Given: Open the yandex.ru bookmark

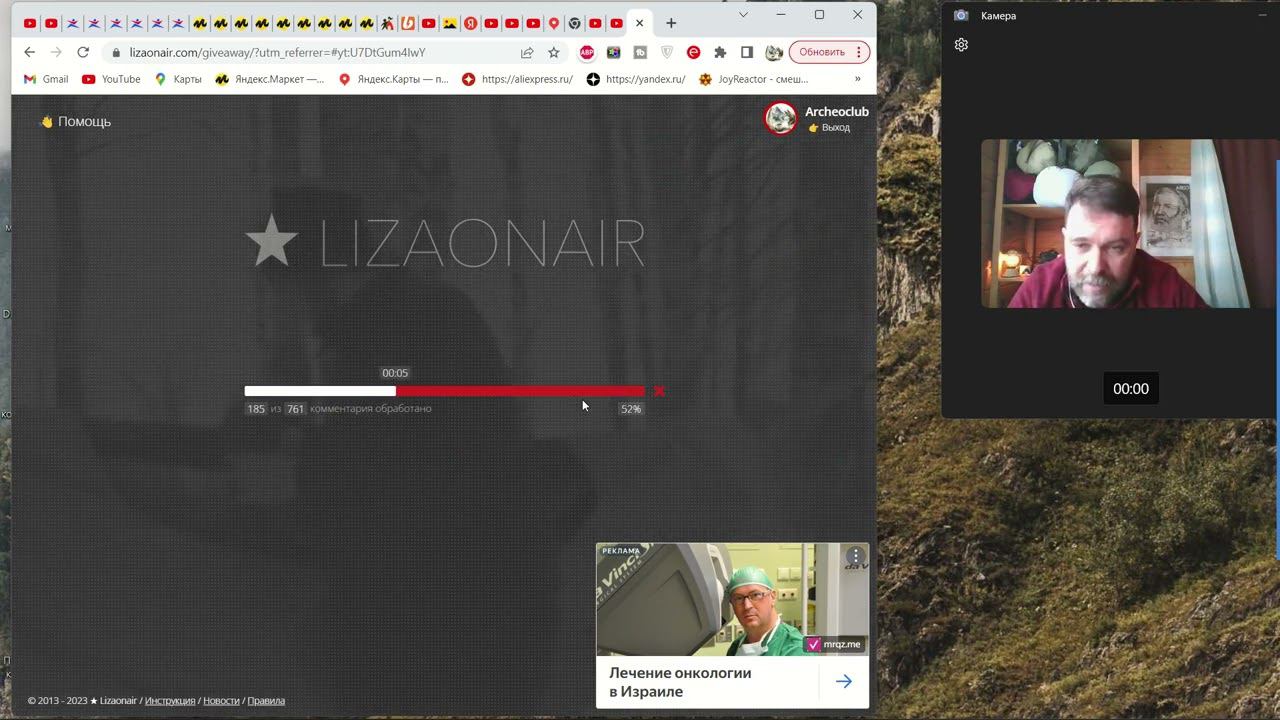Looking at the screenshot, I should pyautogui.click(x=636, y=79).
